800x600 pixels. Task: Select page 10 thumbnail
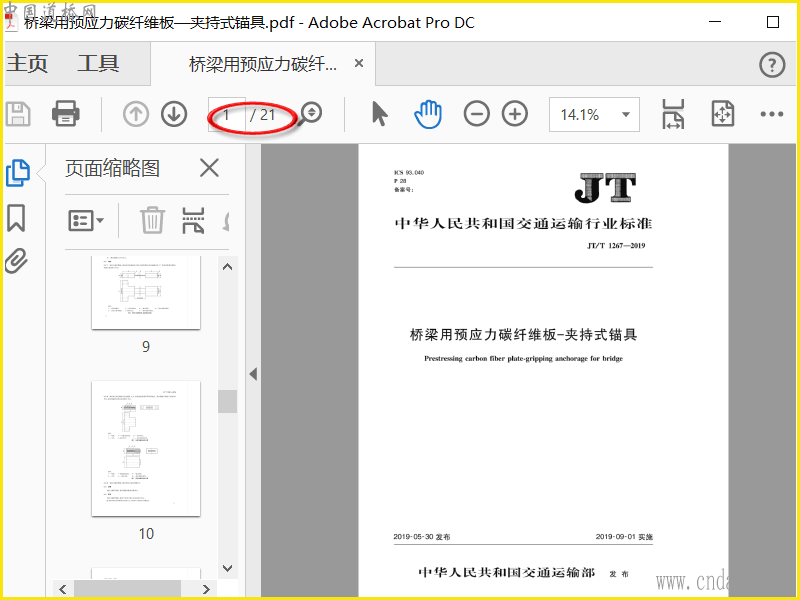coord(146,448)
